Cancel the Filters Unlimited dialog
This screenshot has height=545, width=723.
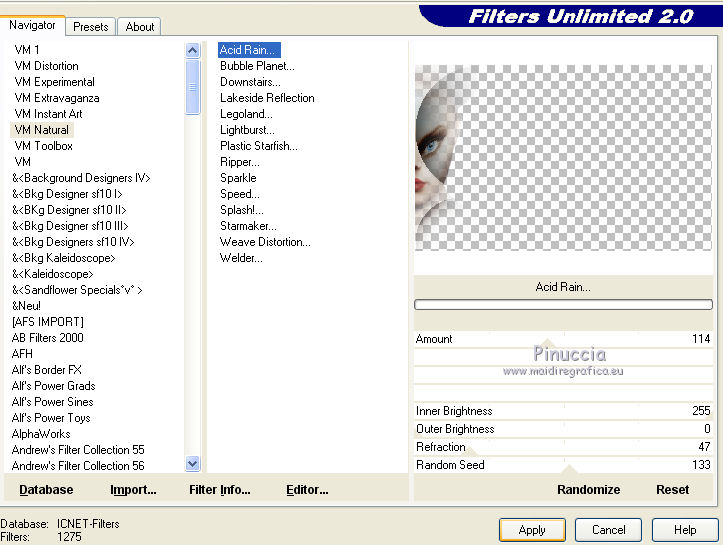pos(608,530)
